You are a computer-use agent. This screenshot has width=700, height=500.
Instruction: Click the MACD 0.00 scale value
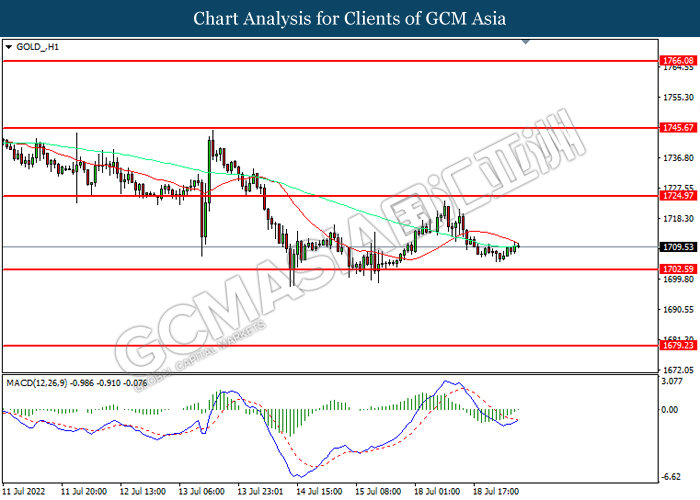(x=670, y=410)
